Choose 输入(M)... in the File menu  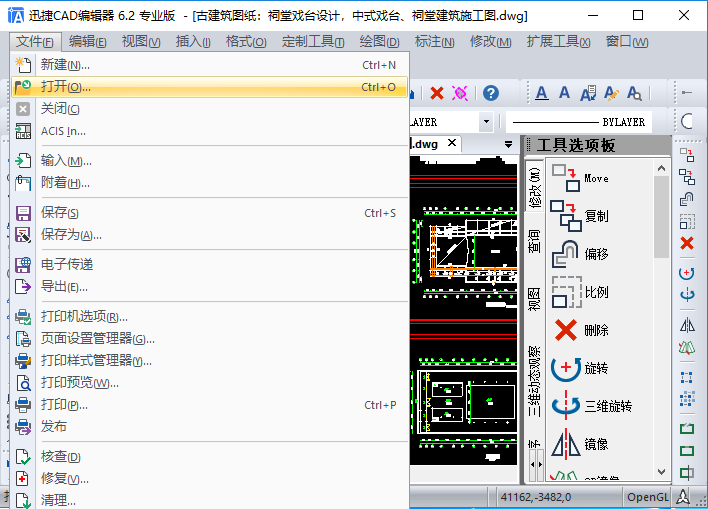pos(210,161)
